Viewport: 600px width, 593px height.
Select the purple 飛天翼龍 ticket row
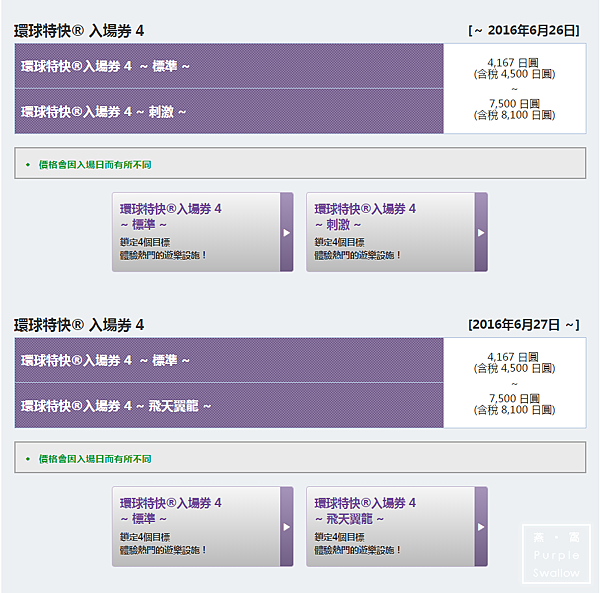[x=229, y=406]
